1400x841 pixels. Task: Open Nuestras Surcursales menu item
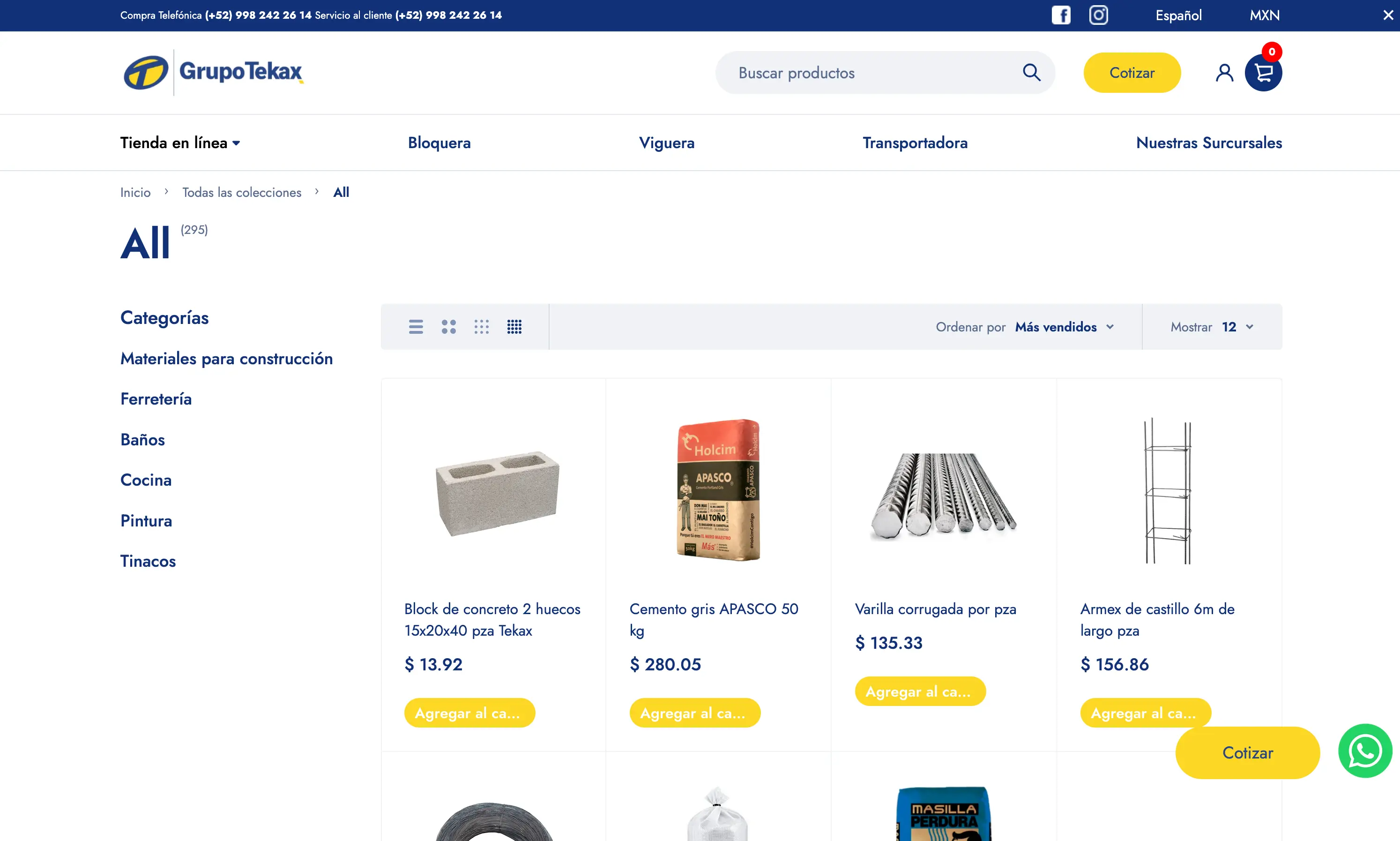tap(1208, 143)
